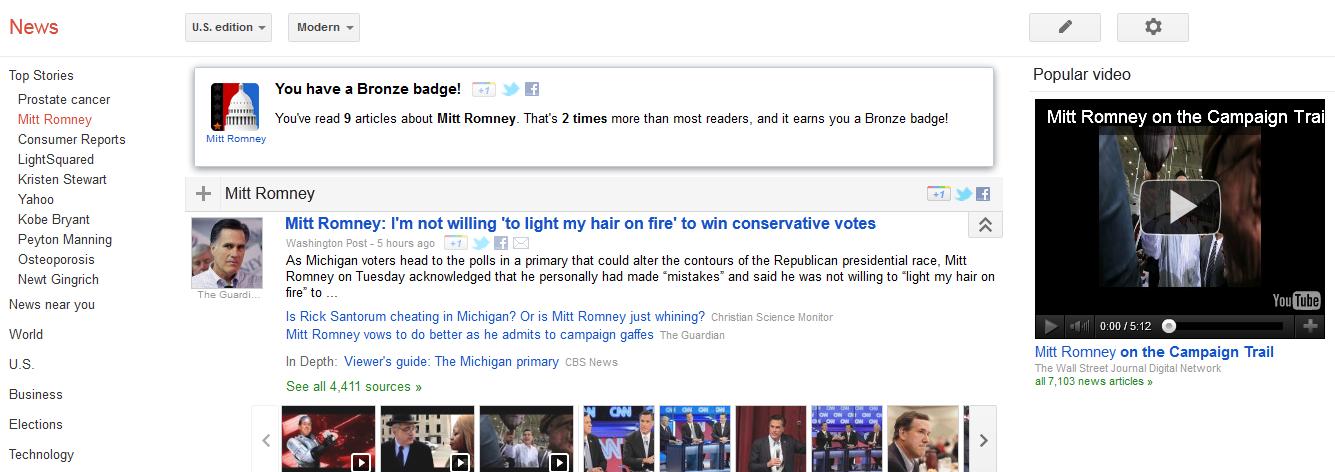Click the Facebook icon in the Mitt Romney section header
The width and height of the screenshot is (1335, 472).
(983, 194)
